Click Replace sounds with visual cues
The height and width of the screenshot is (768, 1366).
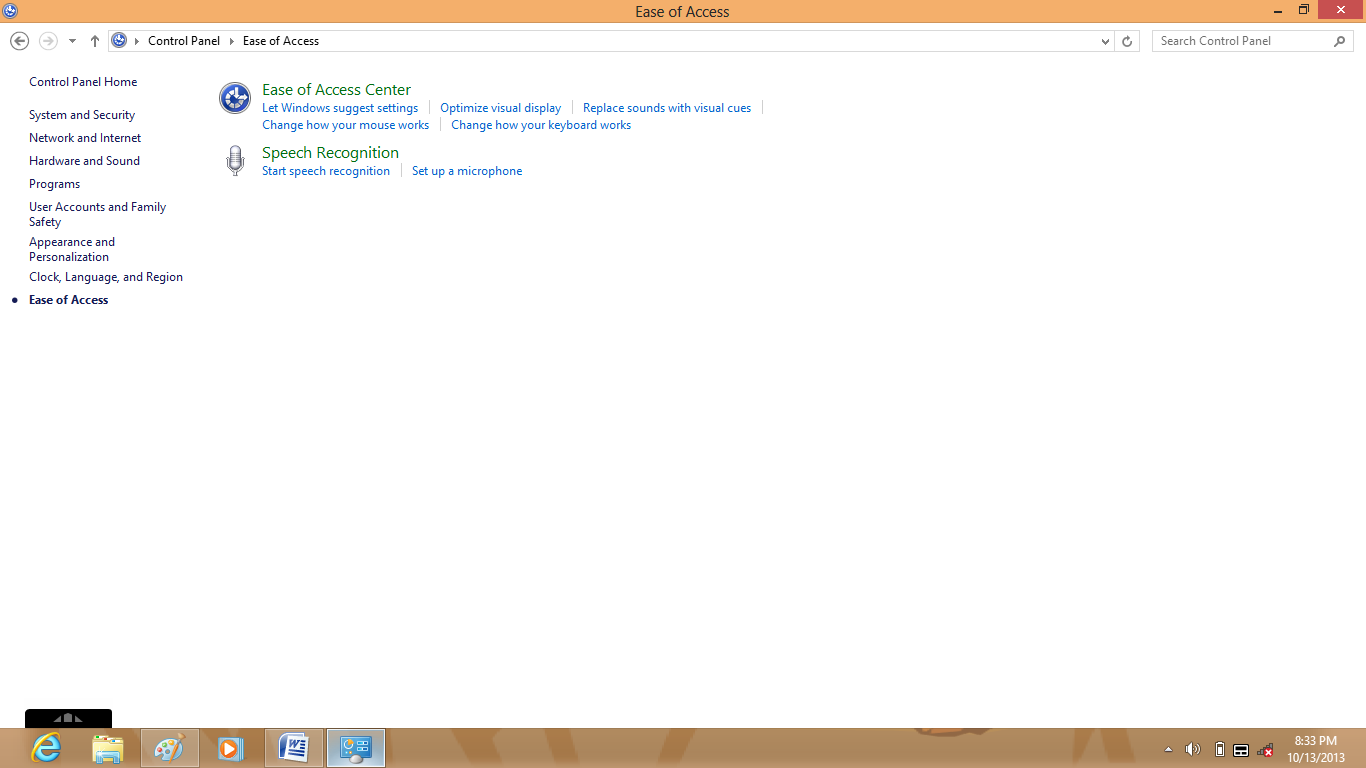667,108
